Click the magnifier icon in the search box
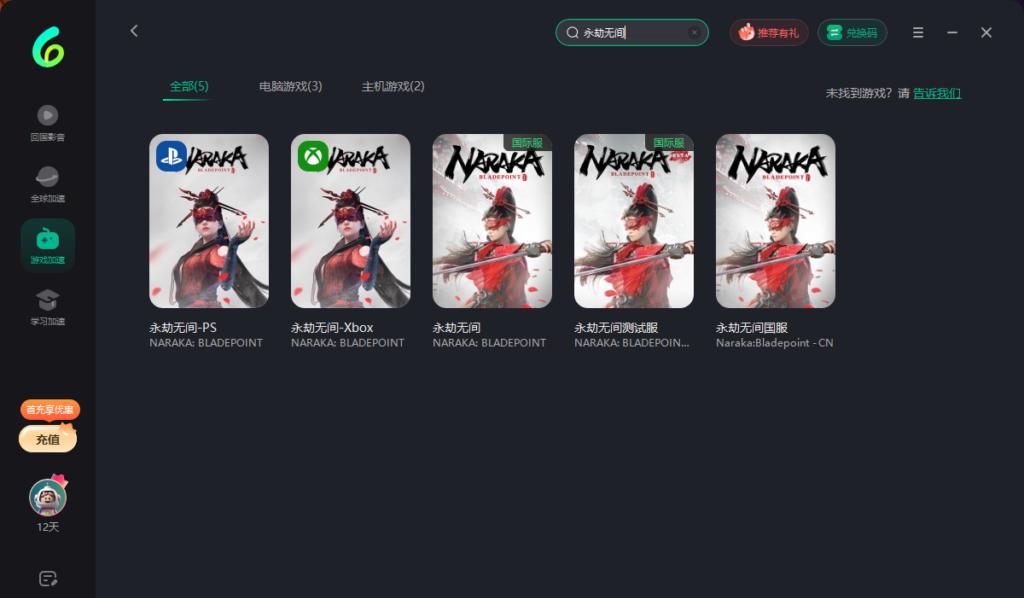The width and height of the screenshot is (1024, 598). (572, 33)
